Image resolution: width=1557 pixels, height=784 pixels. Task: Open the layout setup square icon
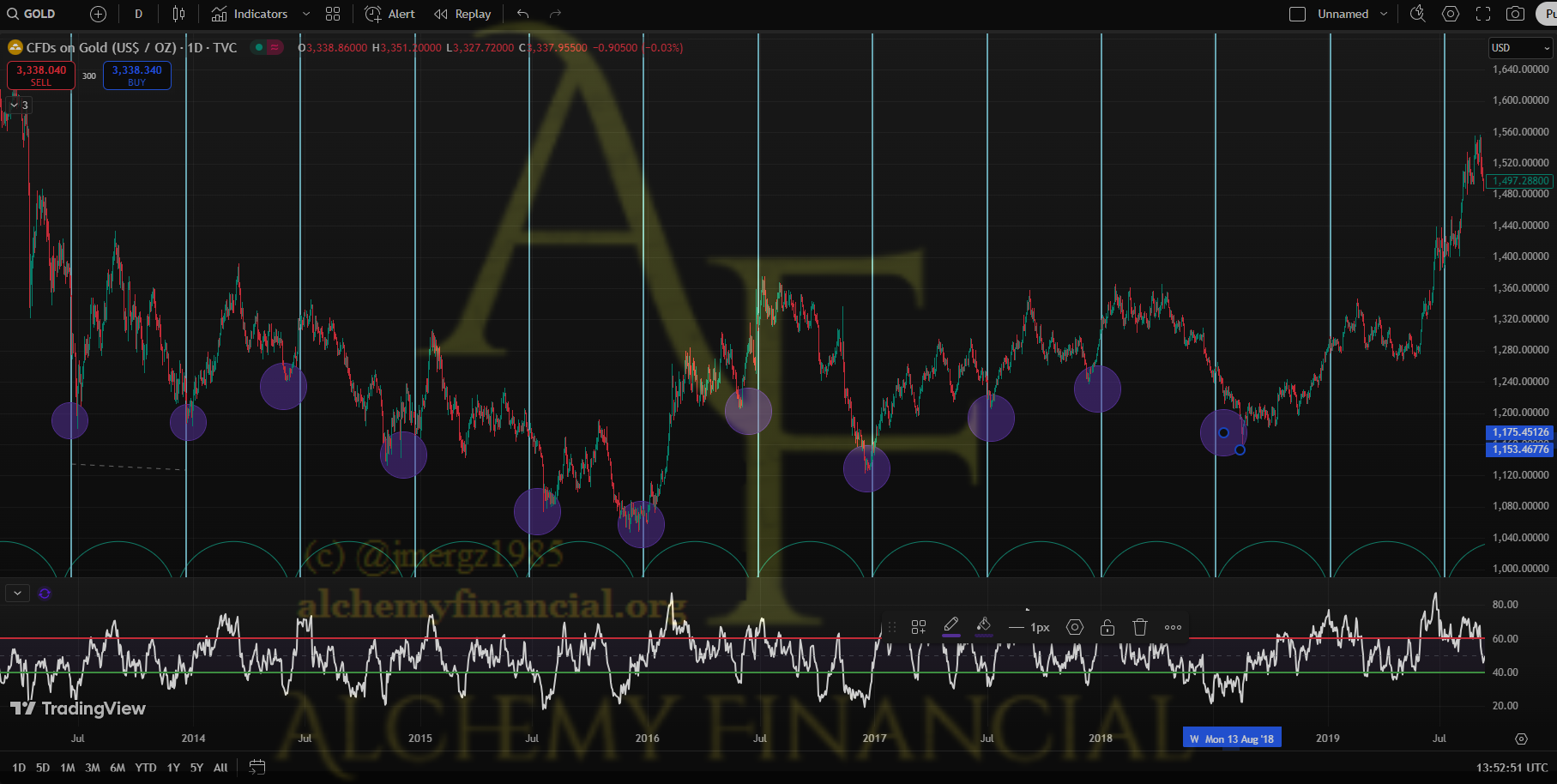pos(1297,14)
